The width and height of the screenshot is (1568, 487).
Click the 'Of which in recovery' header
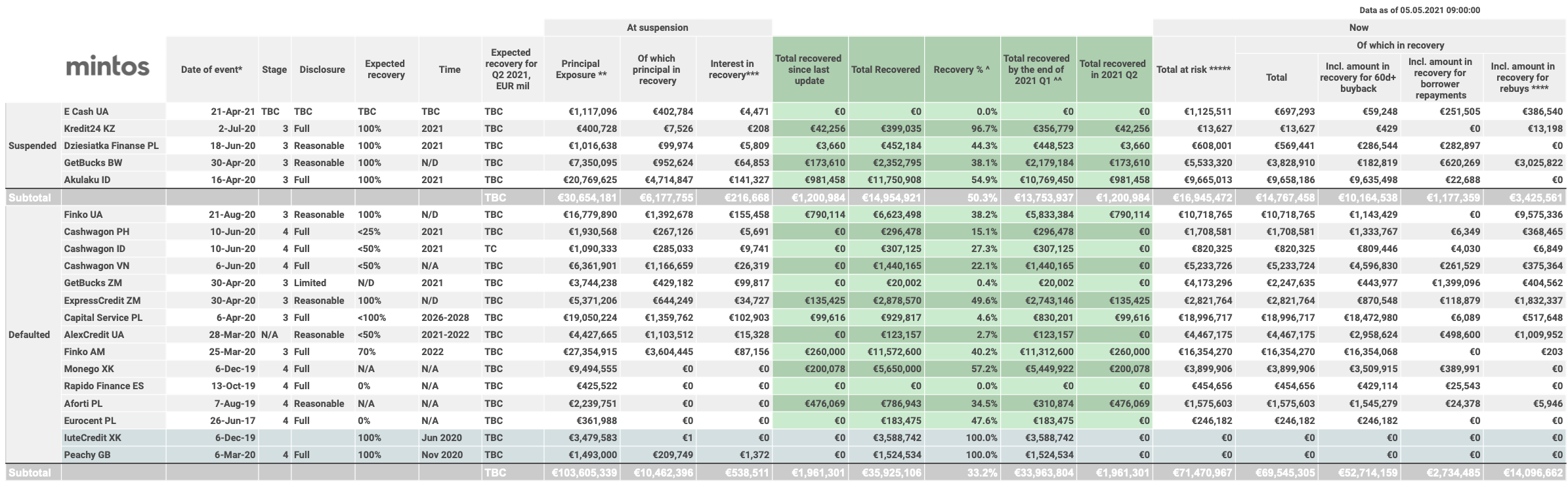pos(1400,45)
